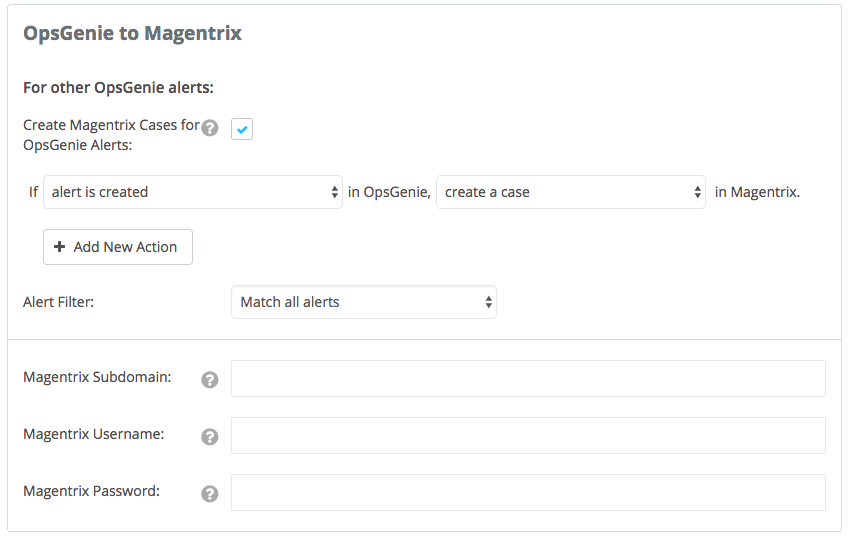Click the OpsGenie to Magentrix heading
Viewport: 851px width, 538px height.
(x=132, y=33)
